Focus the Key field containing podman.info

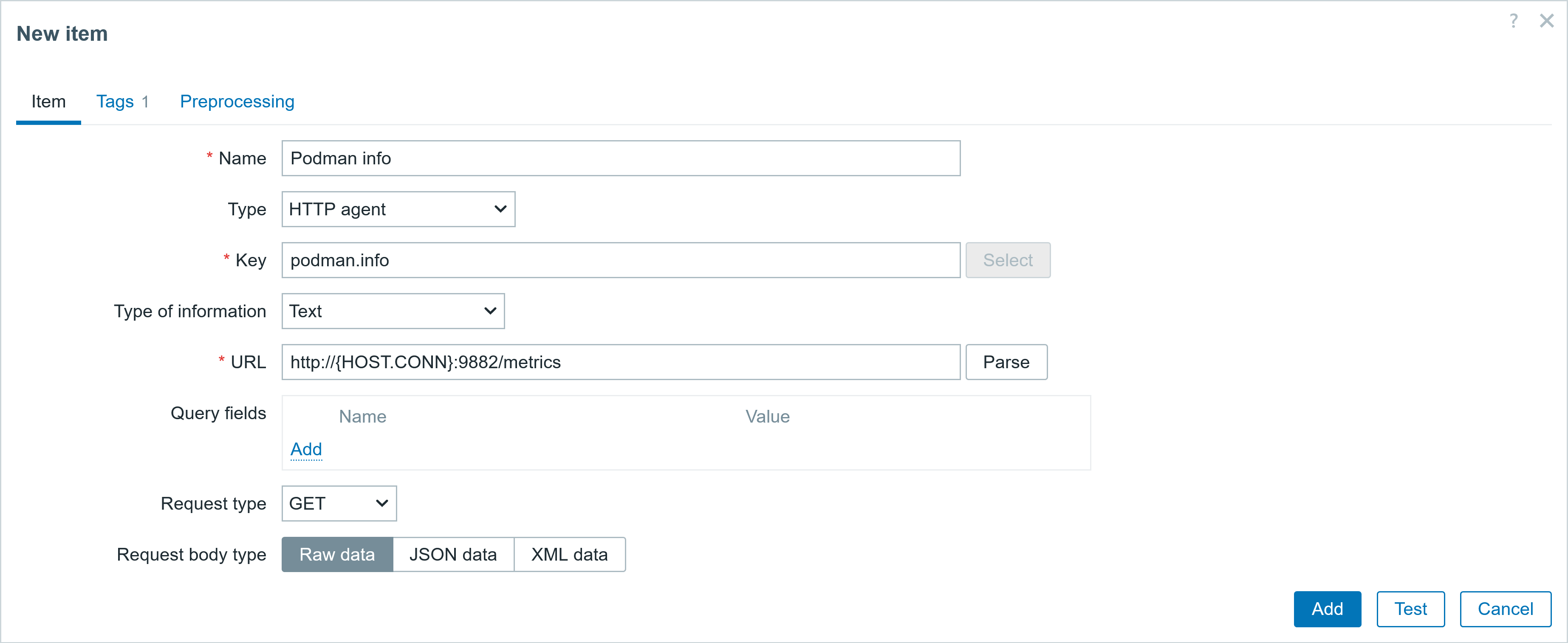click(621, 260)
